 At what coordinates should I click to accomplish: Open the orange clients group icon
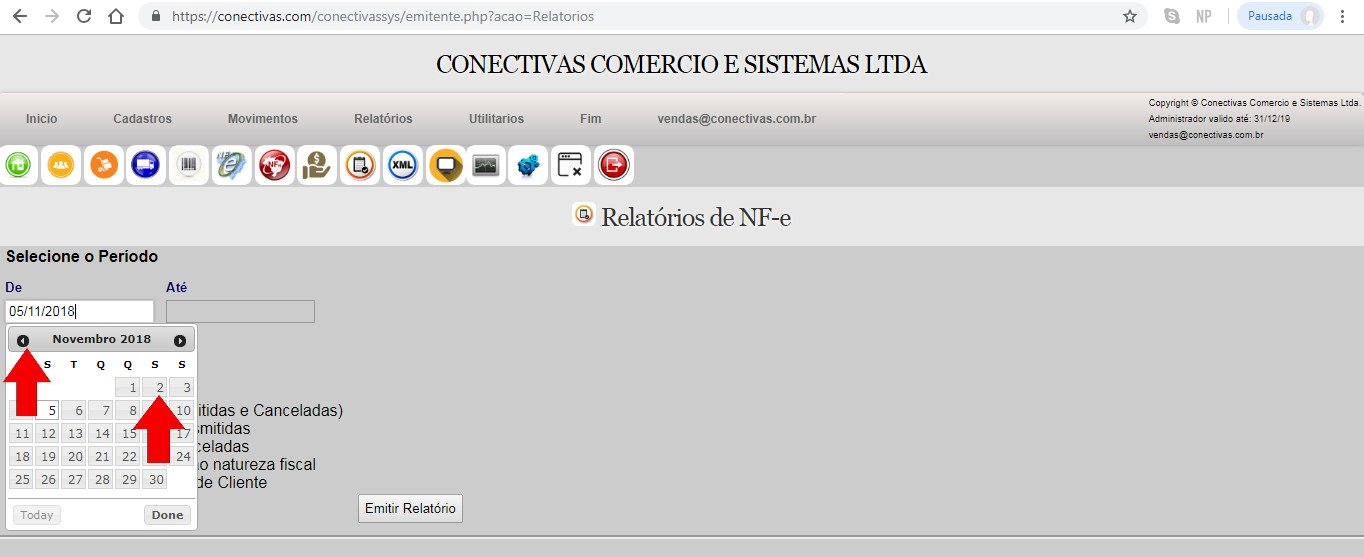[x=61, y=165]
